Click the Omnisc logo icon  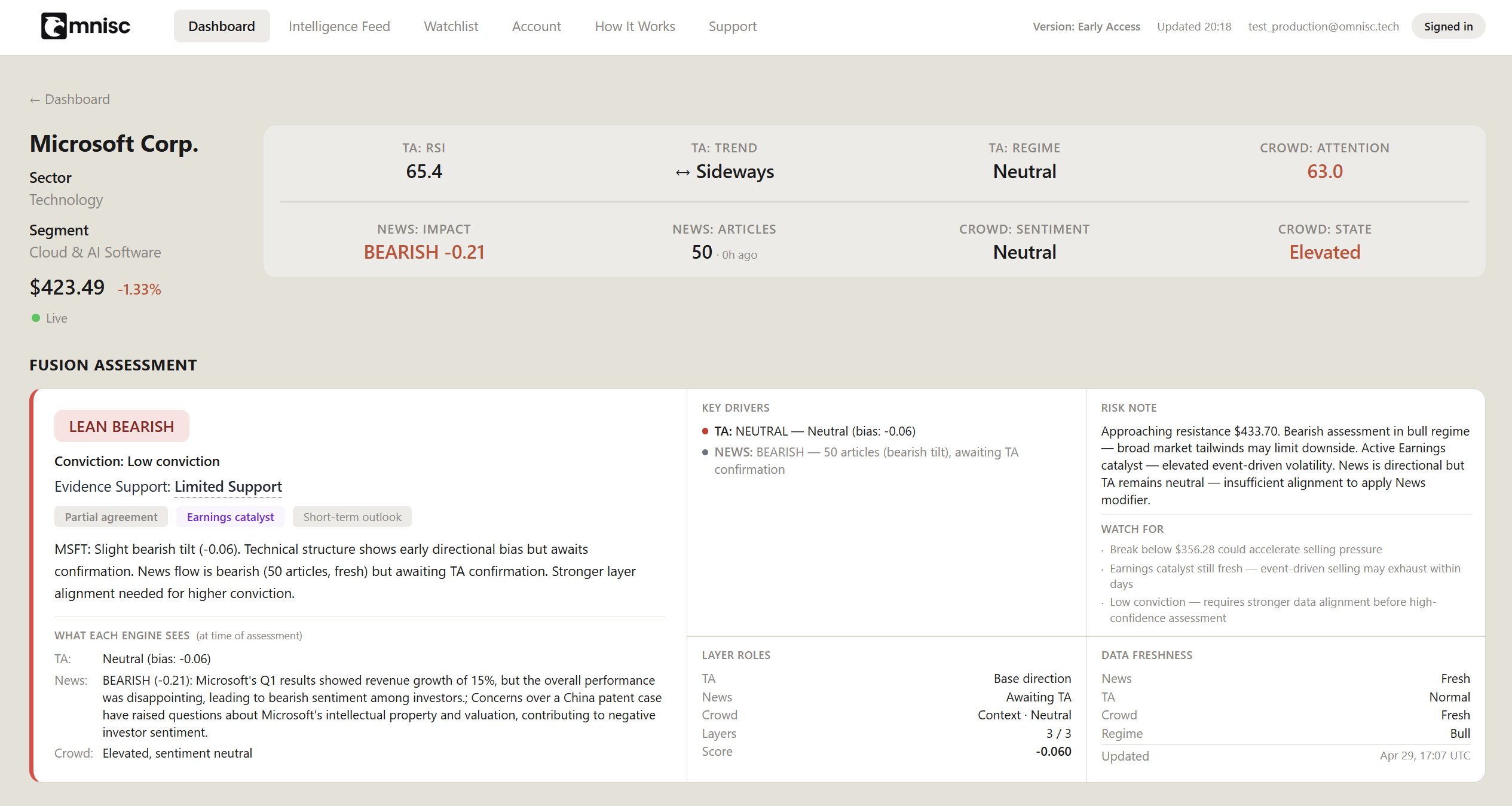54,26
